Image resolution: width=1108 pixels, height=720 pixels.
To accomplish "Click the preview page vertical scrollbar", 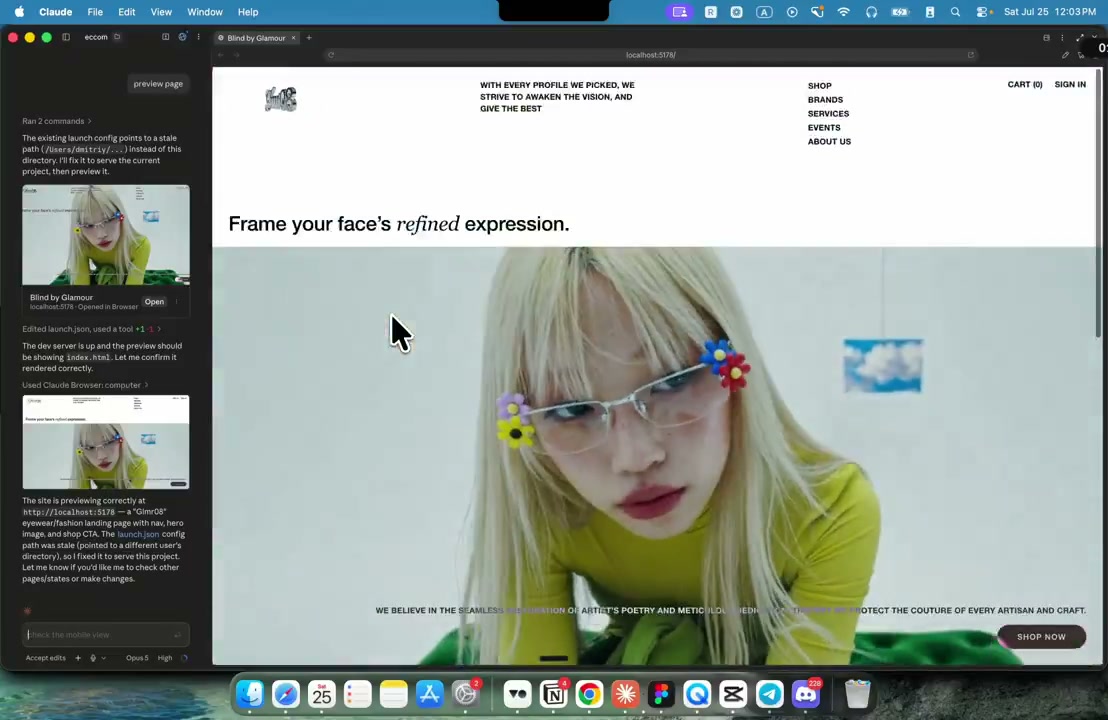I will pos(1098,205).
